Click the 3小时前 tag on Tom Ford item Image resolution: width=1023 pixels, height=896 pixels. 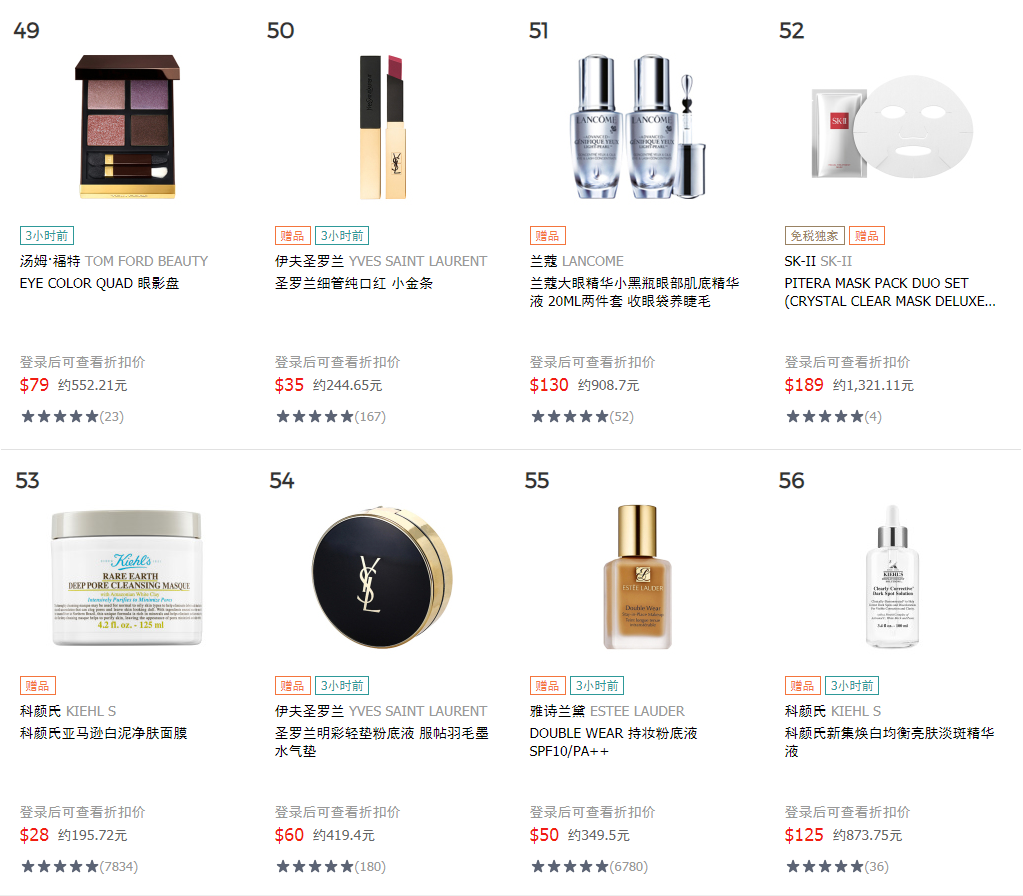47,236
